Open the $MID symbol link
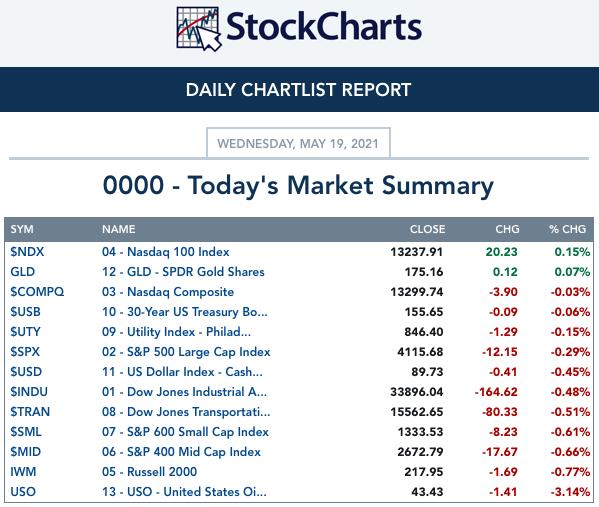Image resolution: width=599 pixels, height=507 pixels. 26,452
